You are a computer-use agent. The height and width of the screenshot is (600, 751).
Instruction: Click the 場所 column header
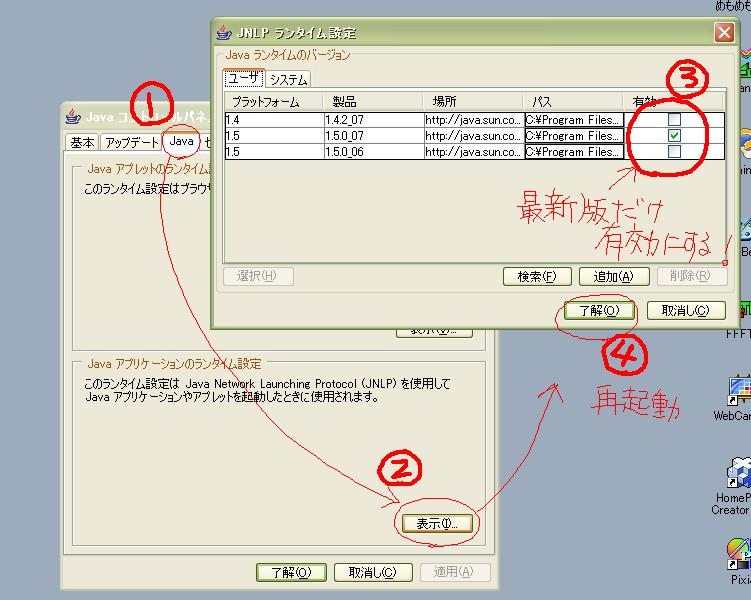(x=473, y=102)
